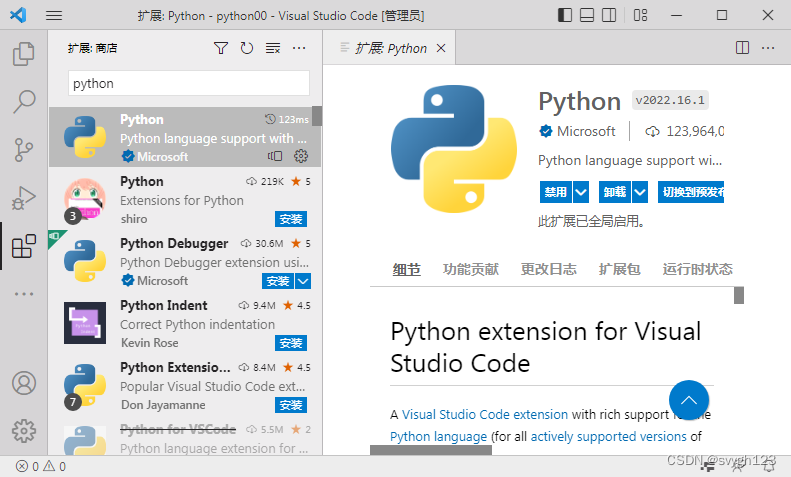Open the Source Control view

point(24,150)
